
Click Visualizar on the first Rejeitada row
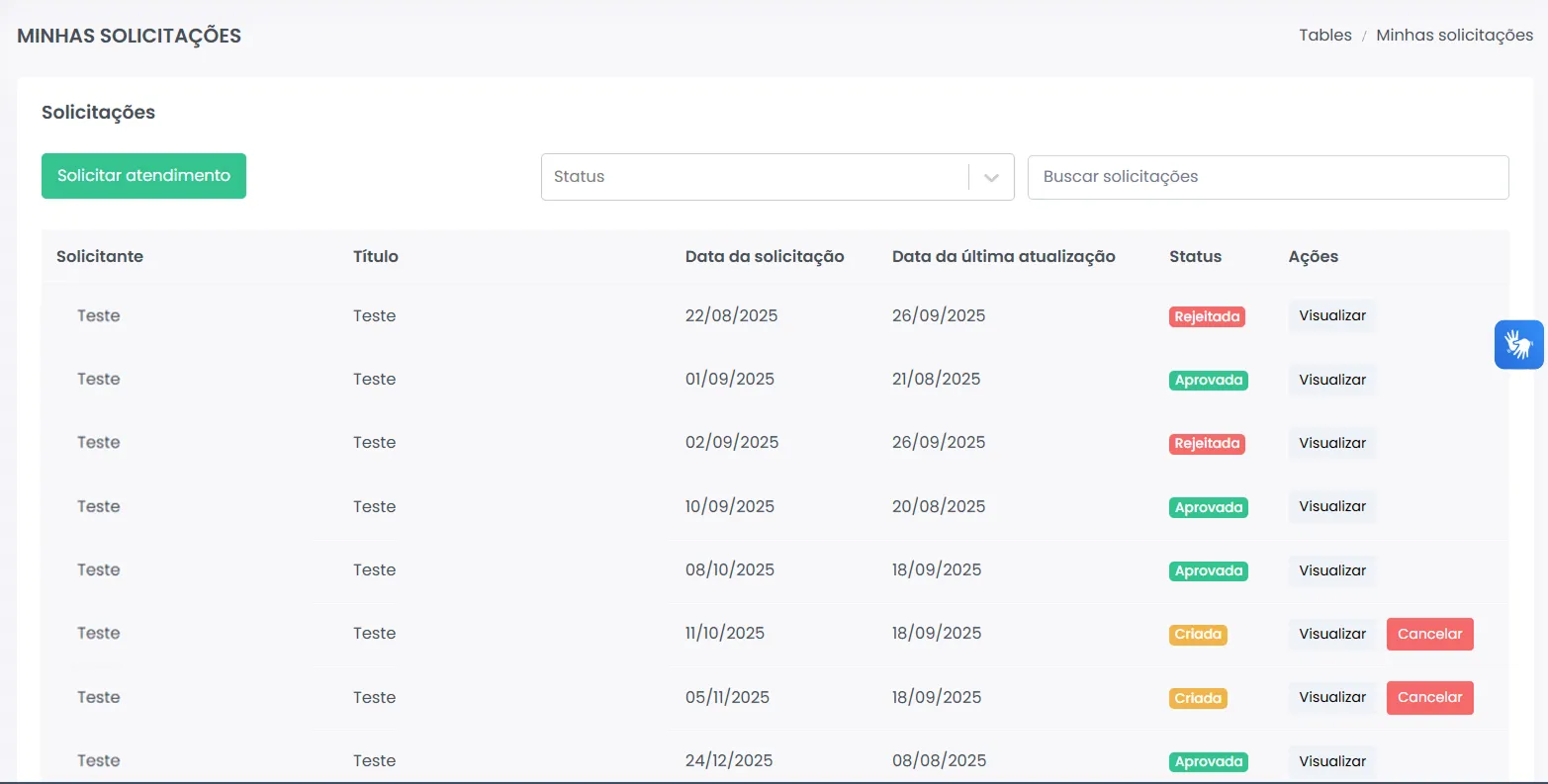[x=1331, y=315]
